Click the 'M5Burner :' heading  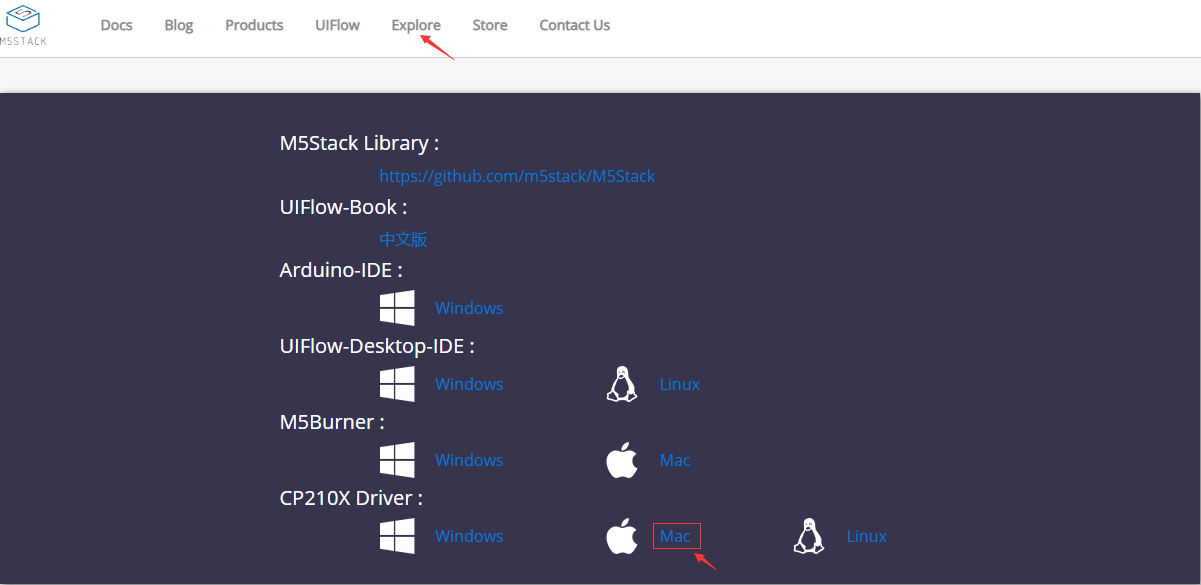pyautogui.click(x=332, y=422)
